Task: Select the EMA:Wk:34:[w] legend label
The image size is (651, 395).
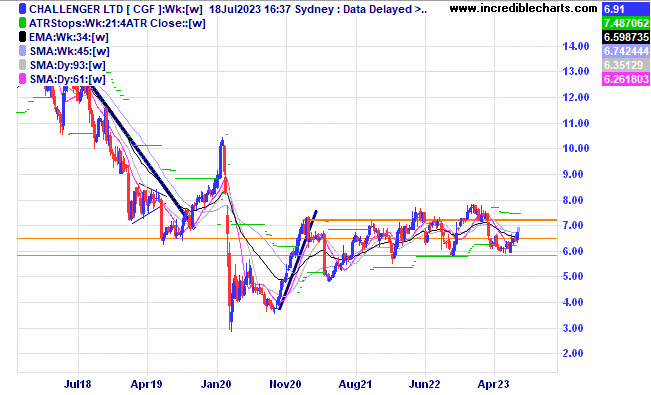Action: [69, 37]
